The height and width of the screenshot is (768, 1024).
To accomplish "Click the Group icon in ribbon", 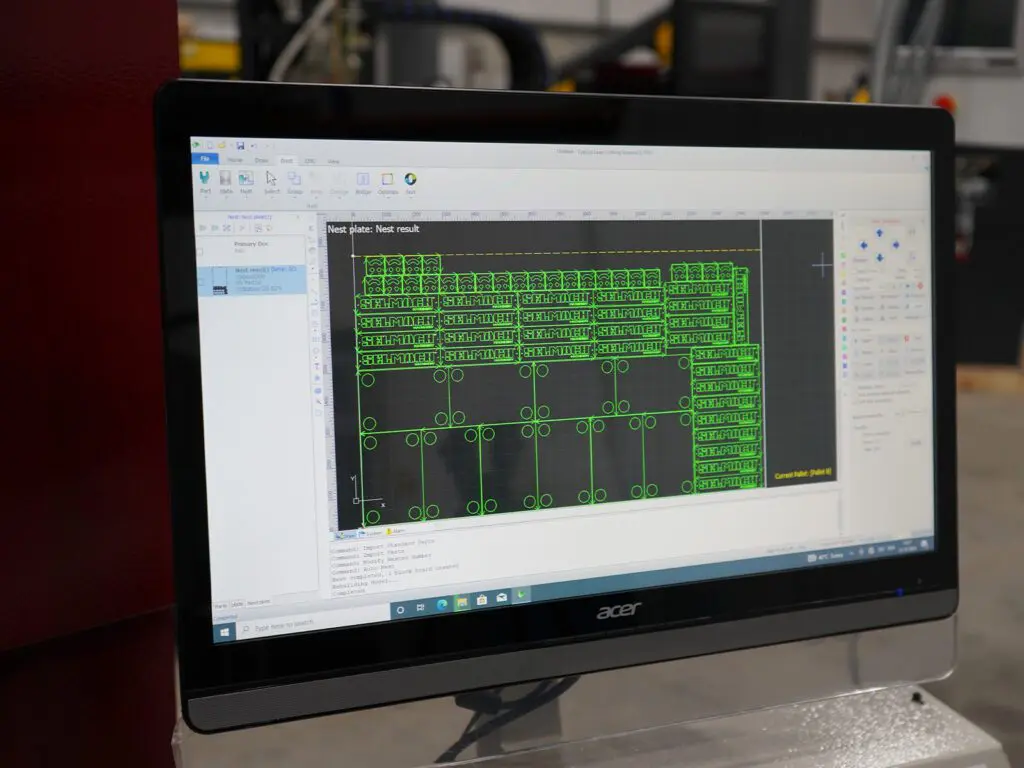I will tap(295, 178).
